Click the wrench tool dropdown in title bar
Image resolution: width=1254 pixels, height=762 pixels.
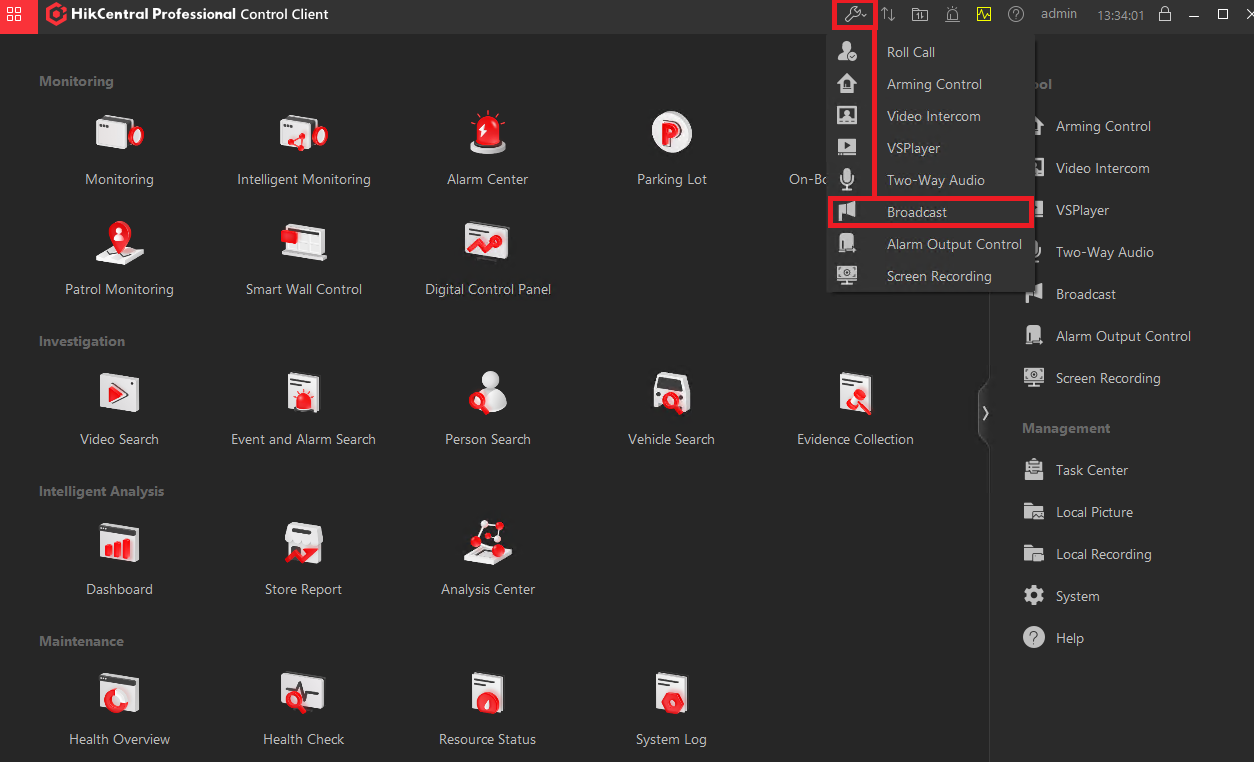pos(854,14)
